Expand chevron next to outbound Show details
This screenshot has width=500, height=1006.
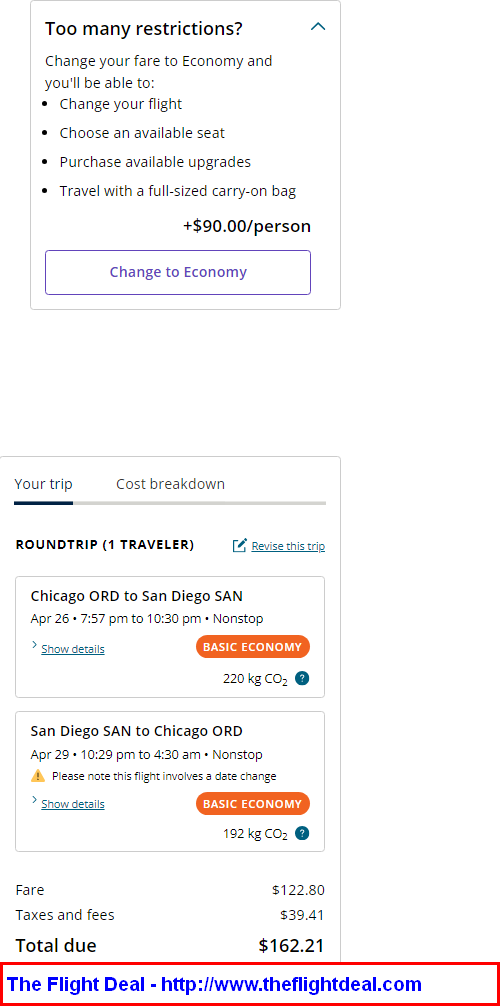[x=34, y=645]
